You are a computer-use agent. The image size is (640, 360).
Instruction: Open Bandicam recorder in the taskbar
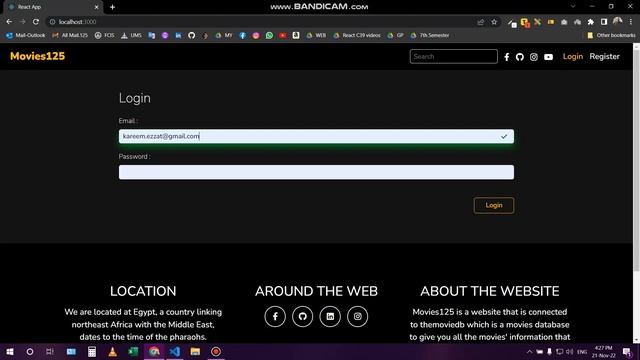(x=216, y=351)
